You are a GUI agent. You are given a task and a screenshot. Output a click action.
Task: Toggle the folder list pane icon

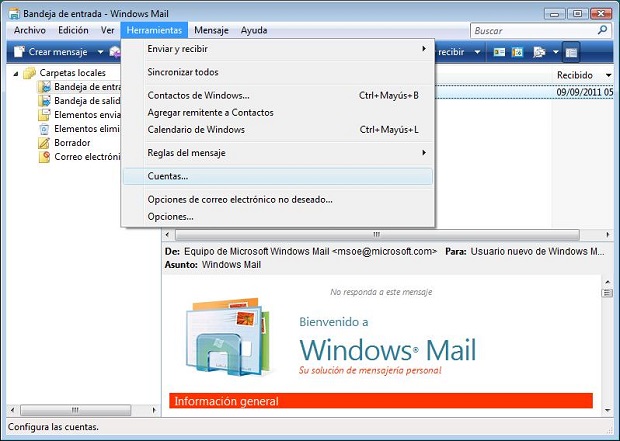pyautogui.click(x=571, y=52)
